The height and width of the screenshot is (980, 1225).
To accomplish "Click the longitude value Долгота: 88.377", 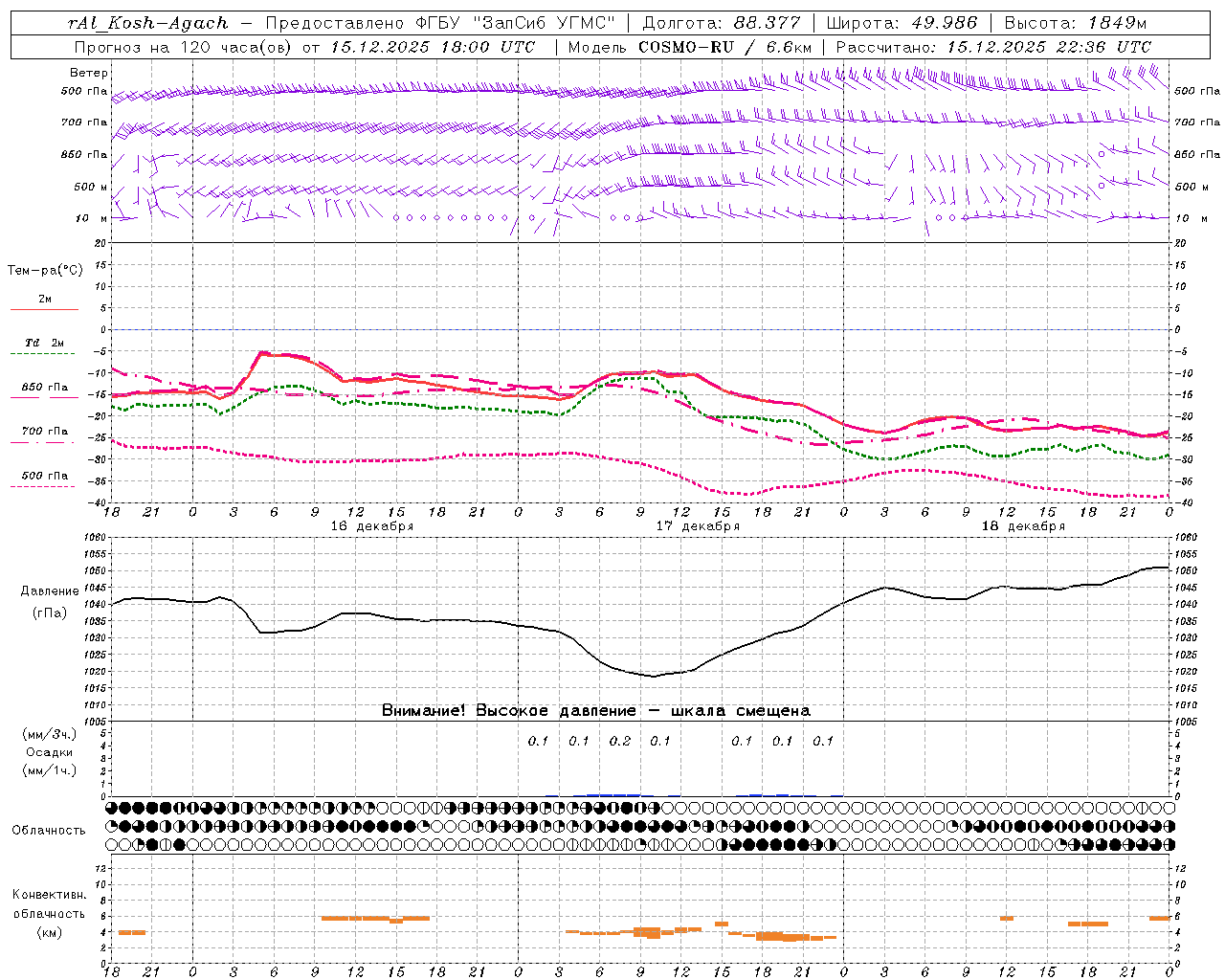I will point(722,23).
